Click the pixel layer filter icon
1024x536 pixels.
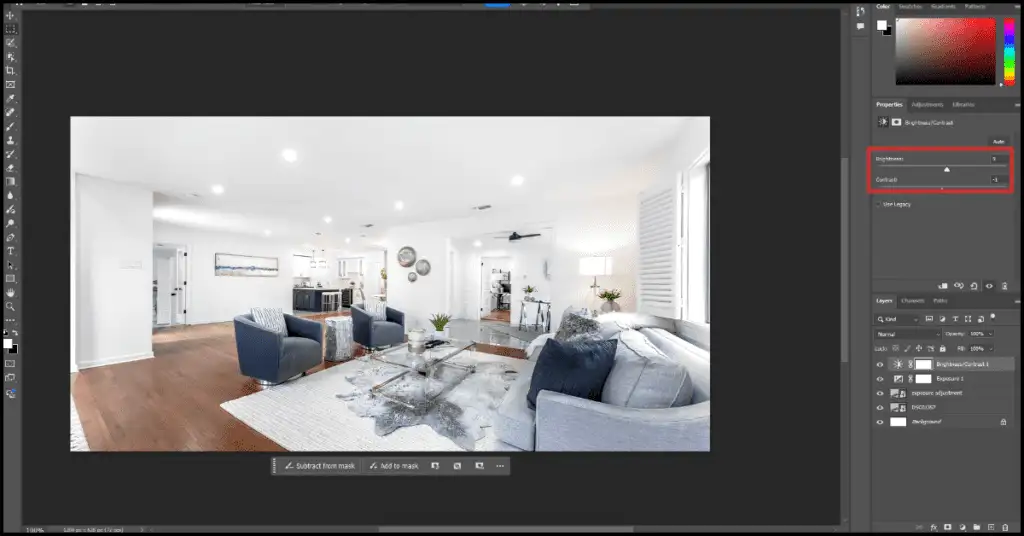pyautogui.click(x=929, y=319)
